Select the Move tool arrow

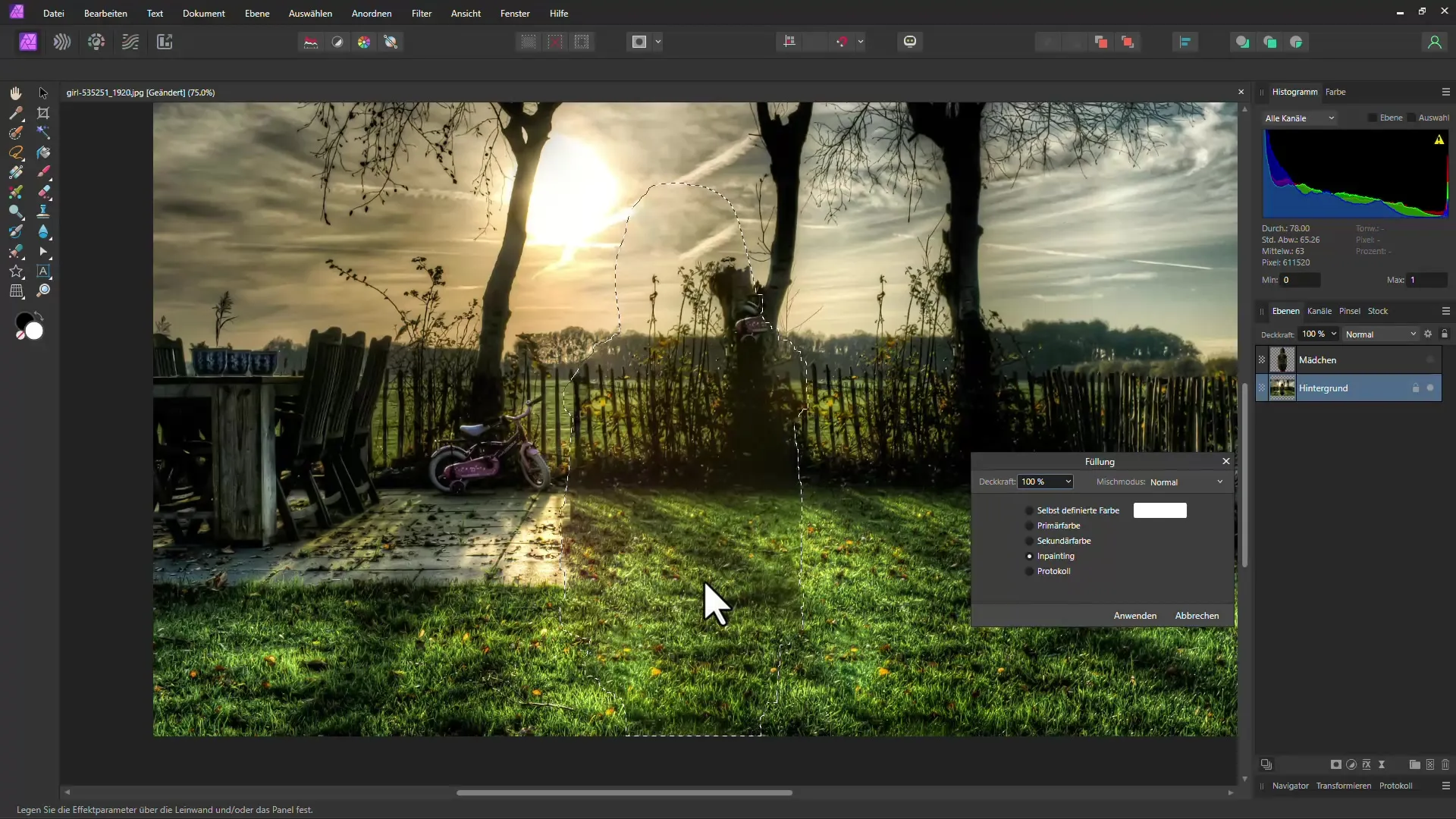(43, 93)
